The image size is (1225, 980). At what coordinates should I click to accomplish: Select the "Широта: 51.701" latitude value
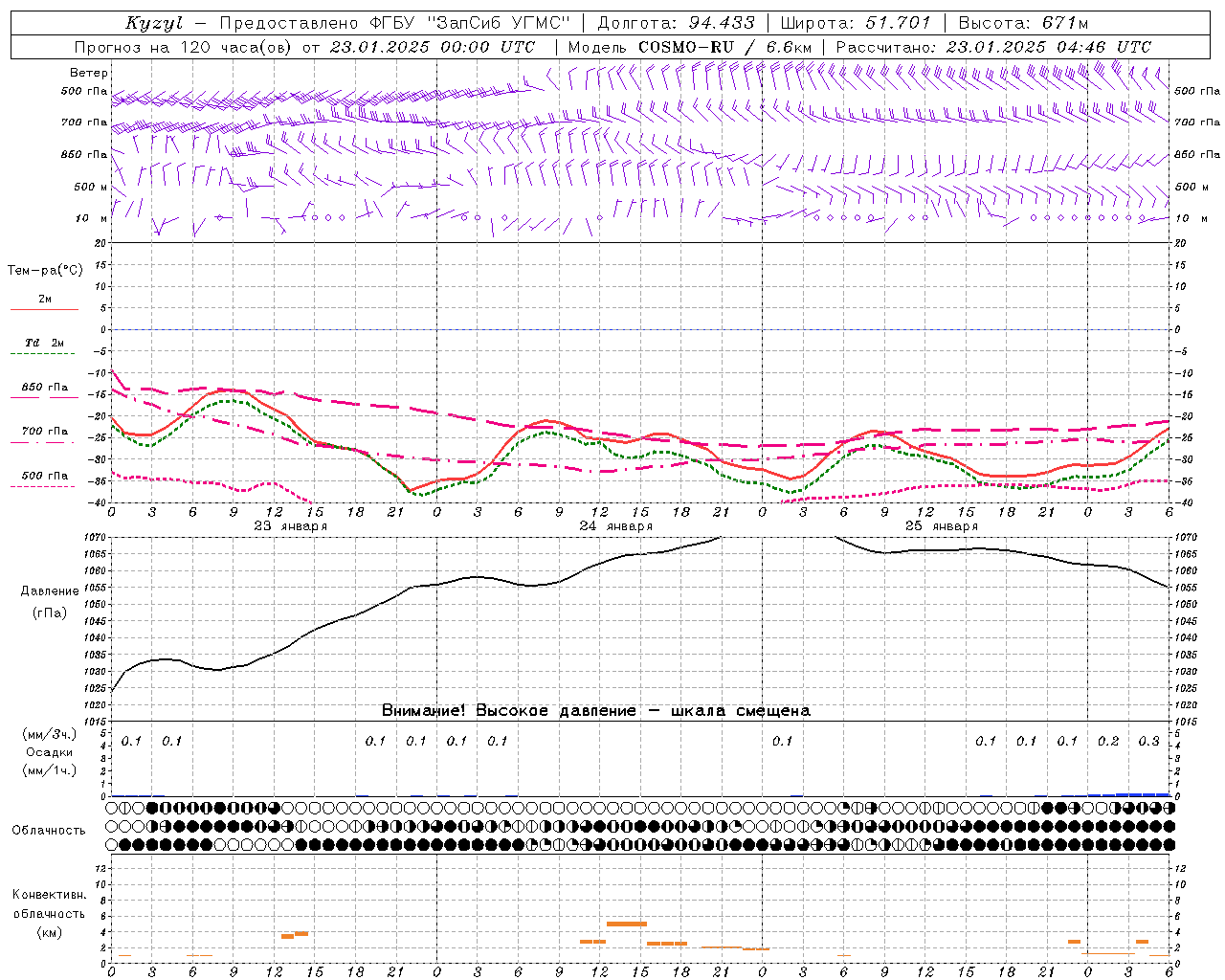tap(856, 23)
